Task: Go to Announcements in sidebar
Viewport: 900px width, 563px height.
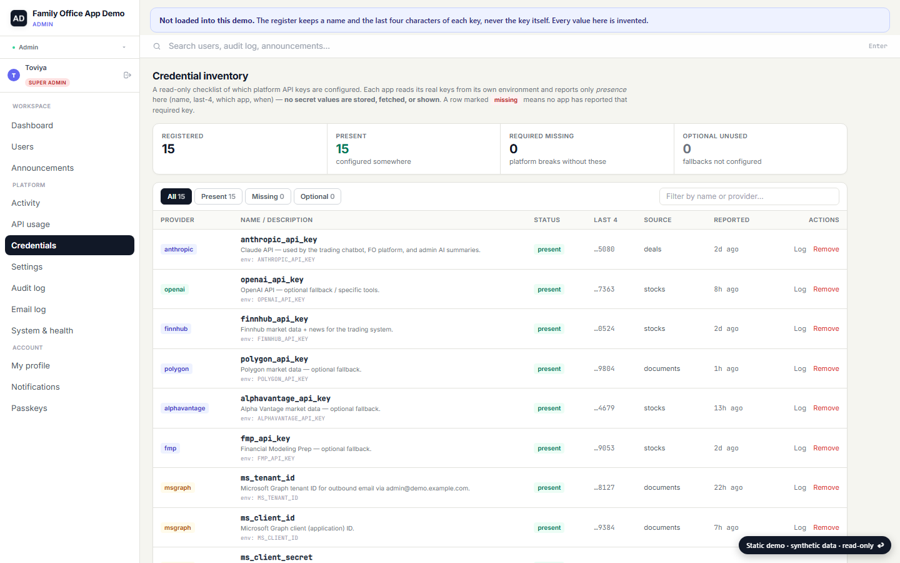Action: click(x=42, y=168)
